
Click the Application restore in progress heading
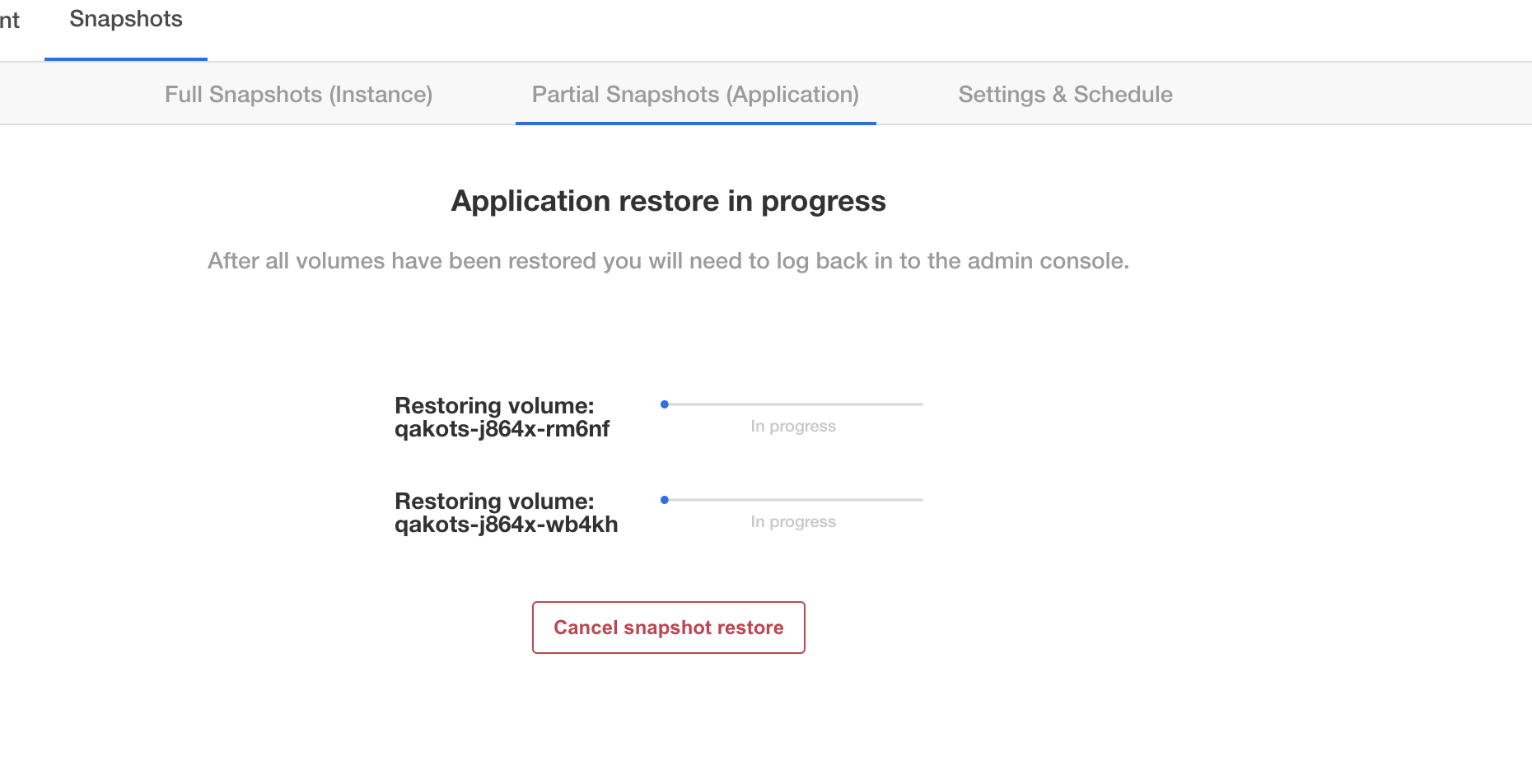[x=668, y=200]
